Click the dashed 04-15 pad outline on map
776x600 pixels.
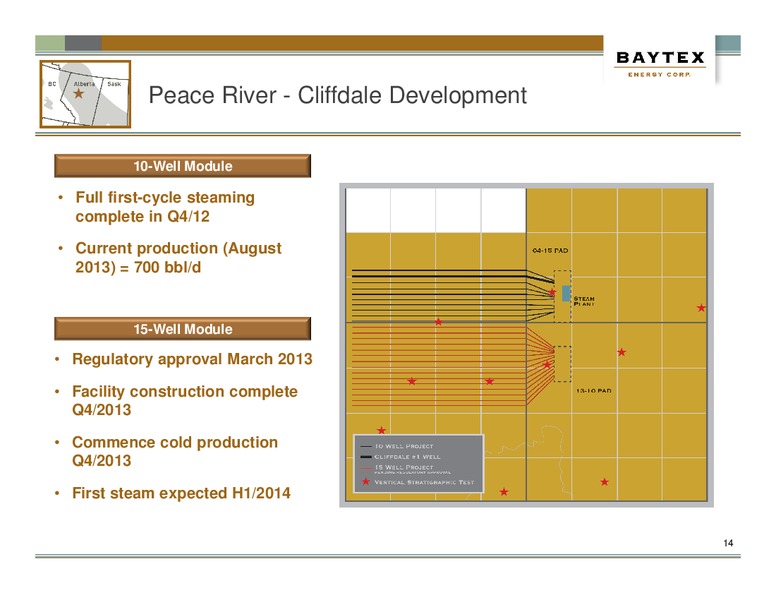(562, 297)
